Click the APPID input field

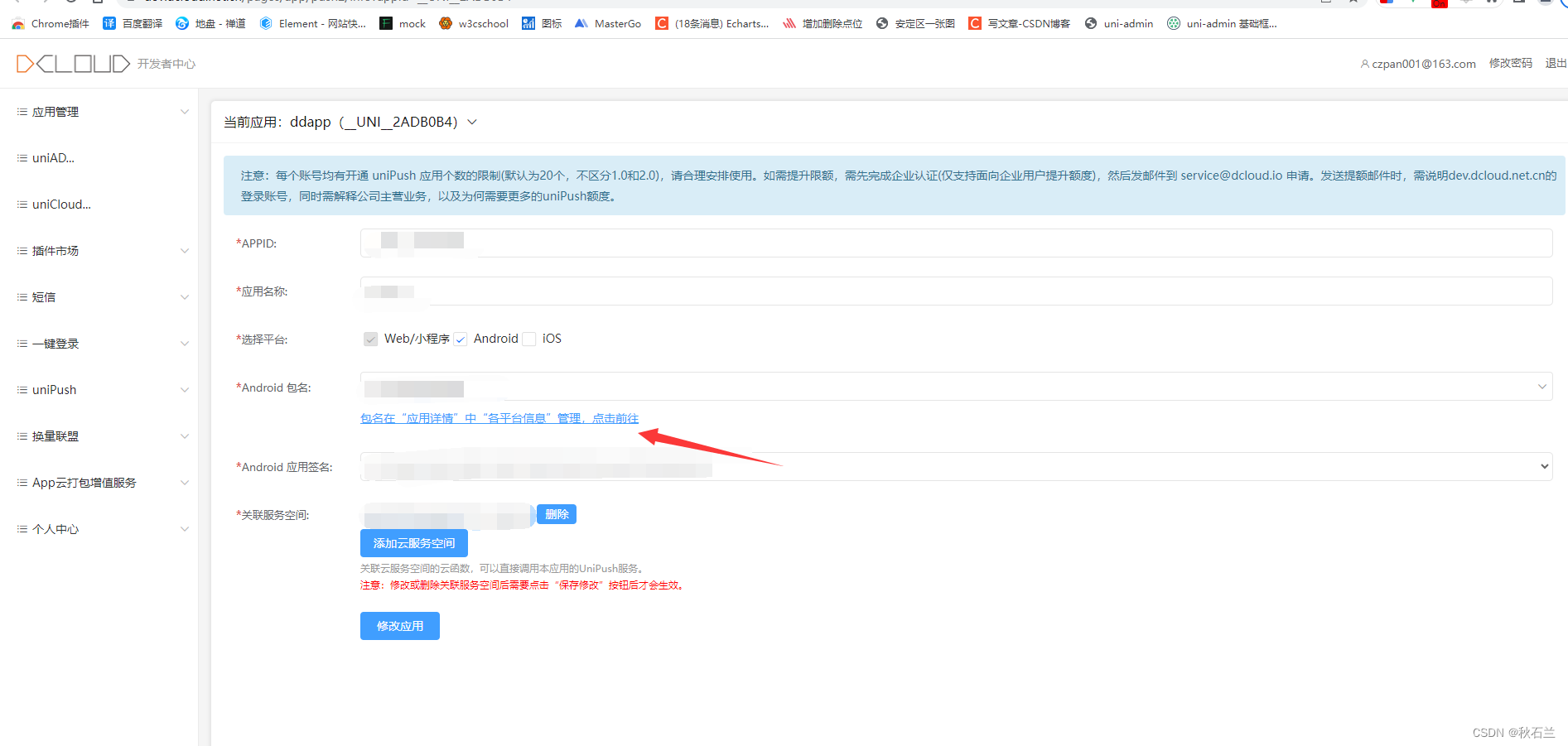point(956,243)
